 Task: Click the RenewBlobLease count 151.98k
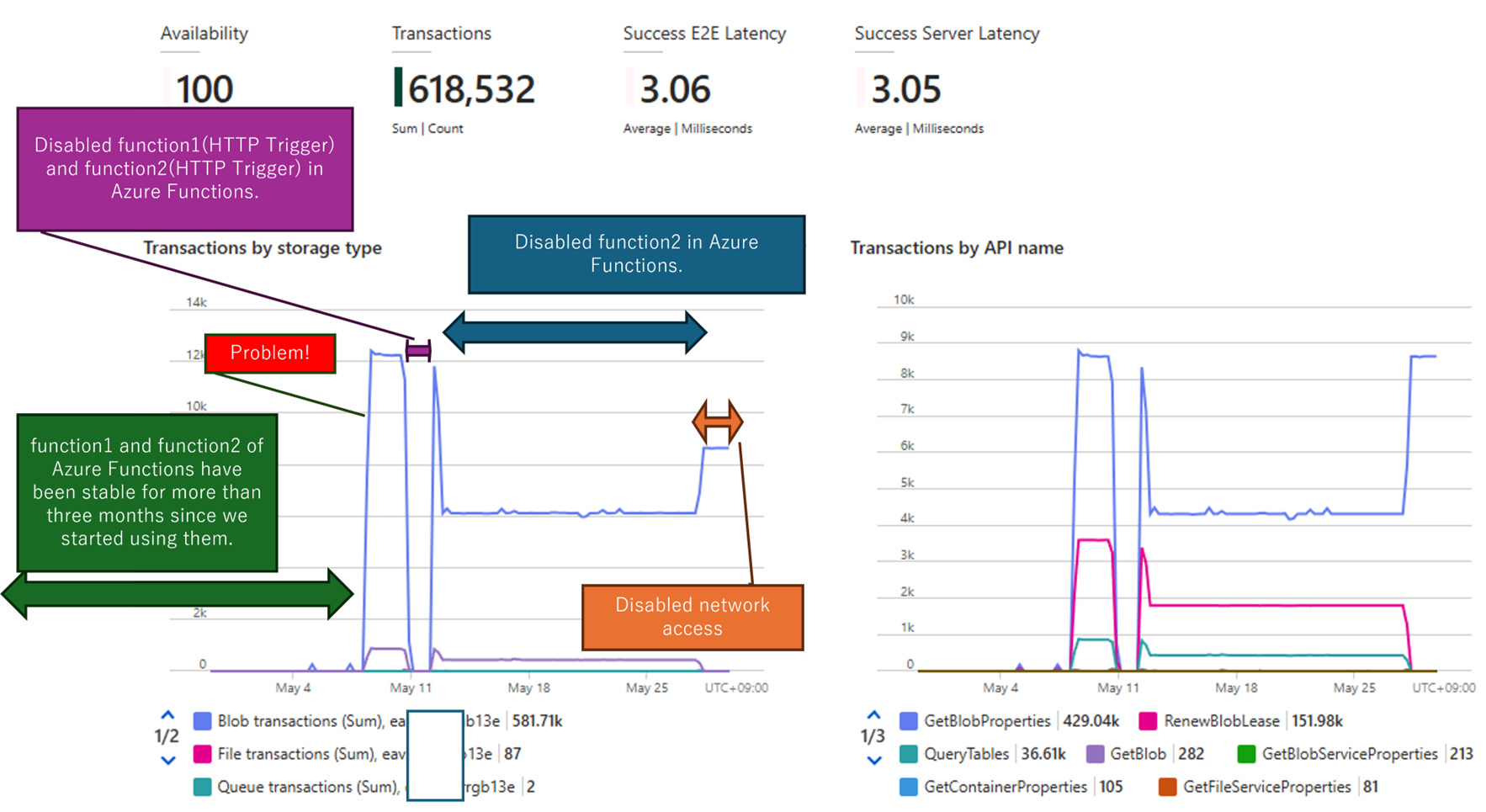1316,721
